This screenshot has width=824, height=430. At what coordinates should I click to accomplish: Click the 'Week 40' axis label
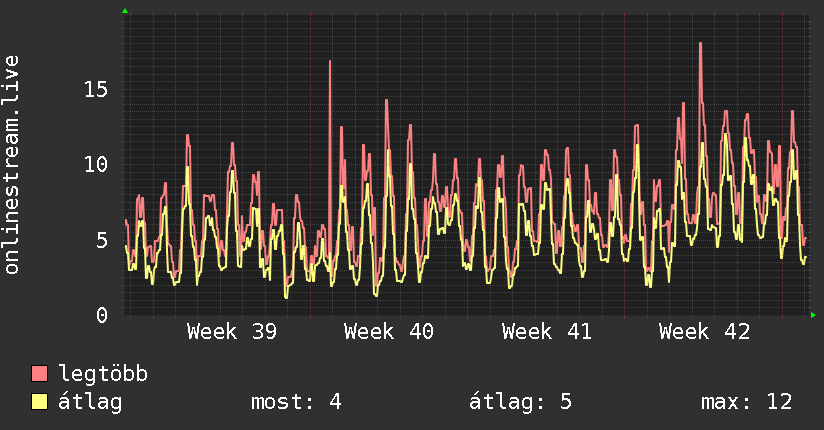(389, 332)
